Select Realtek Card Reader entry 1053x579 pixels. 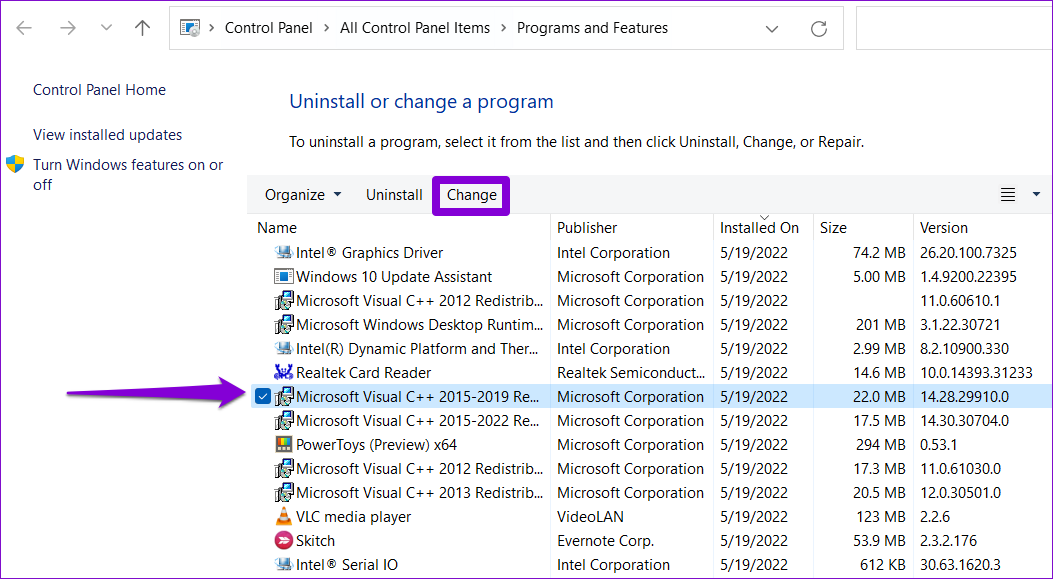coord(363,373)
